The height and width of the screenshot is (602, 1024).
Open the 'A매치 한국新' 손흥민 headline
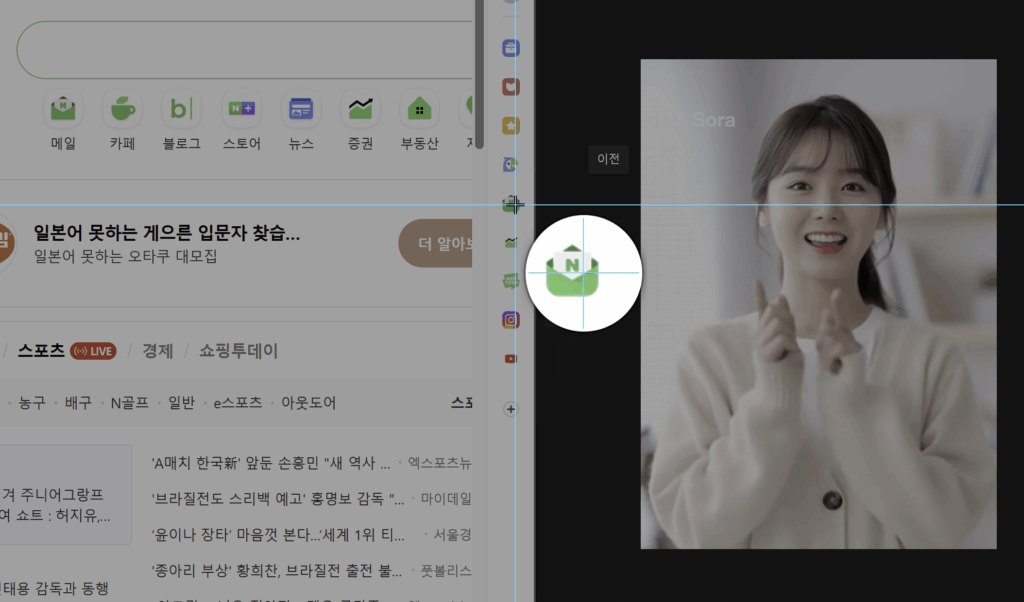(x=270, y=463)
